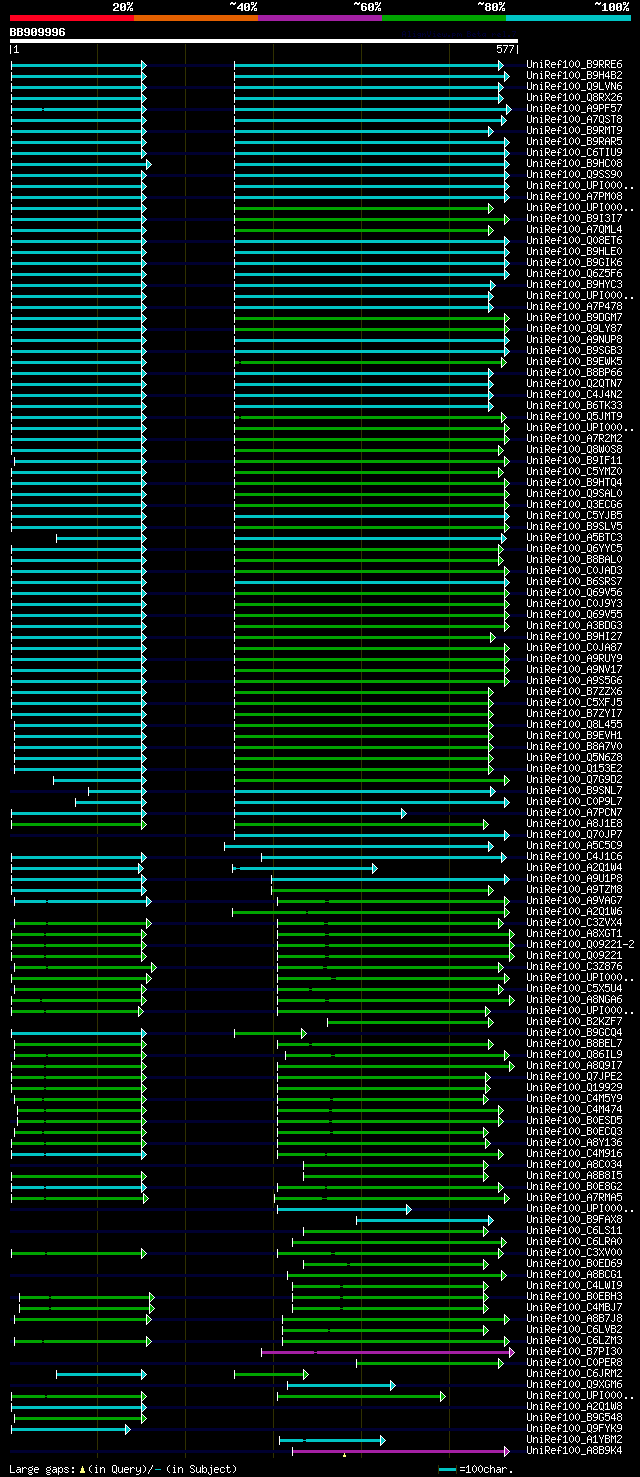This screenshot has height=1477, width=640.
Task: Select the label UniRef100_B9HC08
Action: pos(574,164)
